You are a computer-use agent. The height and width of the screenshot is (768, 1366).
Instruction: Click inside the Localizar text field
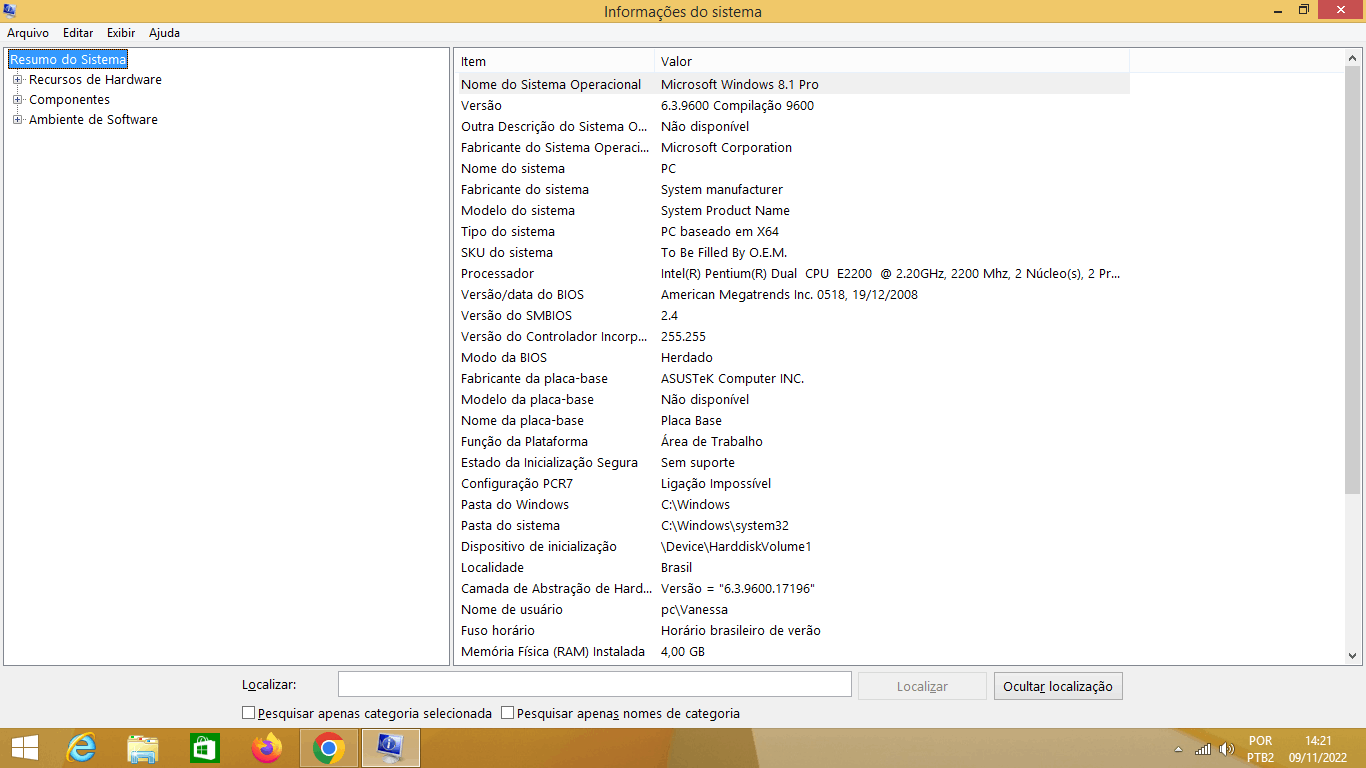click(x=595, y=685)
